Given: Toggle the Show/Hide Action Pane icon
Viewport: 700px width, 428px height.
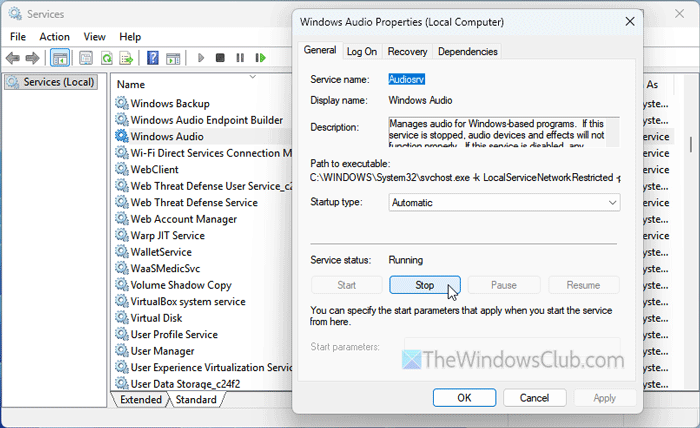Looking at the screenshot, I should coord(173,58).
